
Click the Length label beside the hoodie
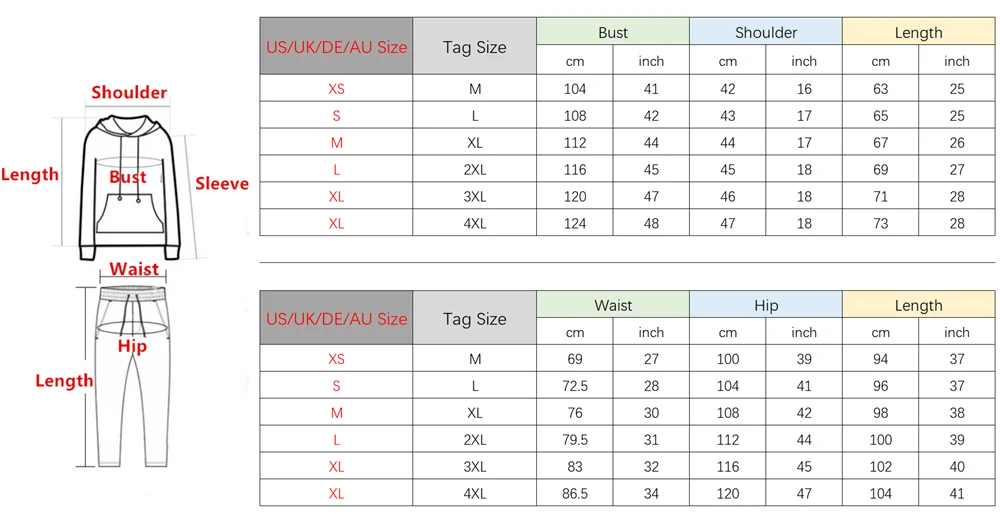[30, 175]
